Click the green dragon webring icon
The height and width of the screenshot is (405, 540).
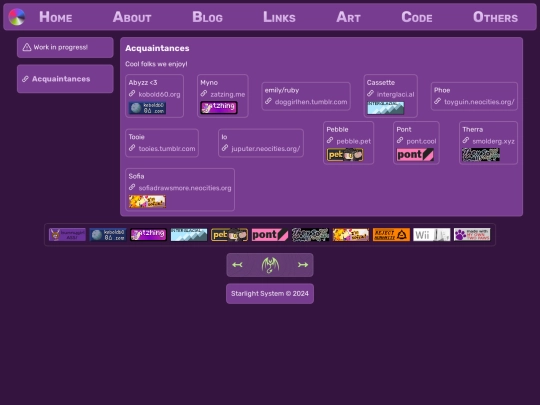point(270,265)
